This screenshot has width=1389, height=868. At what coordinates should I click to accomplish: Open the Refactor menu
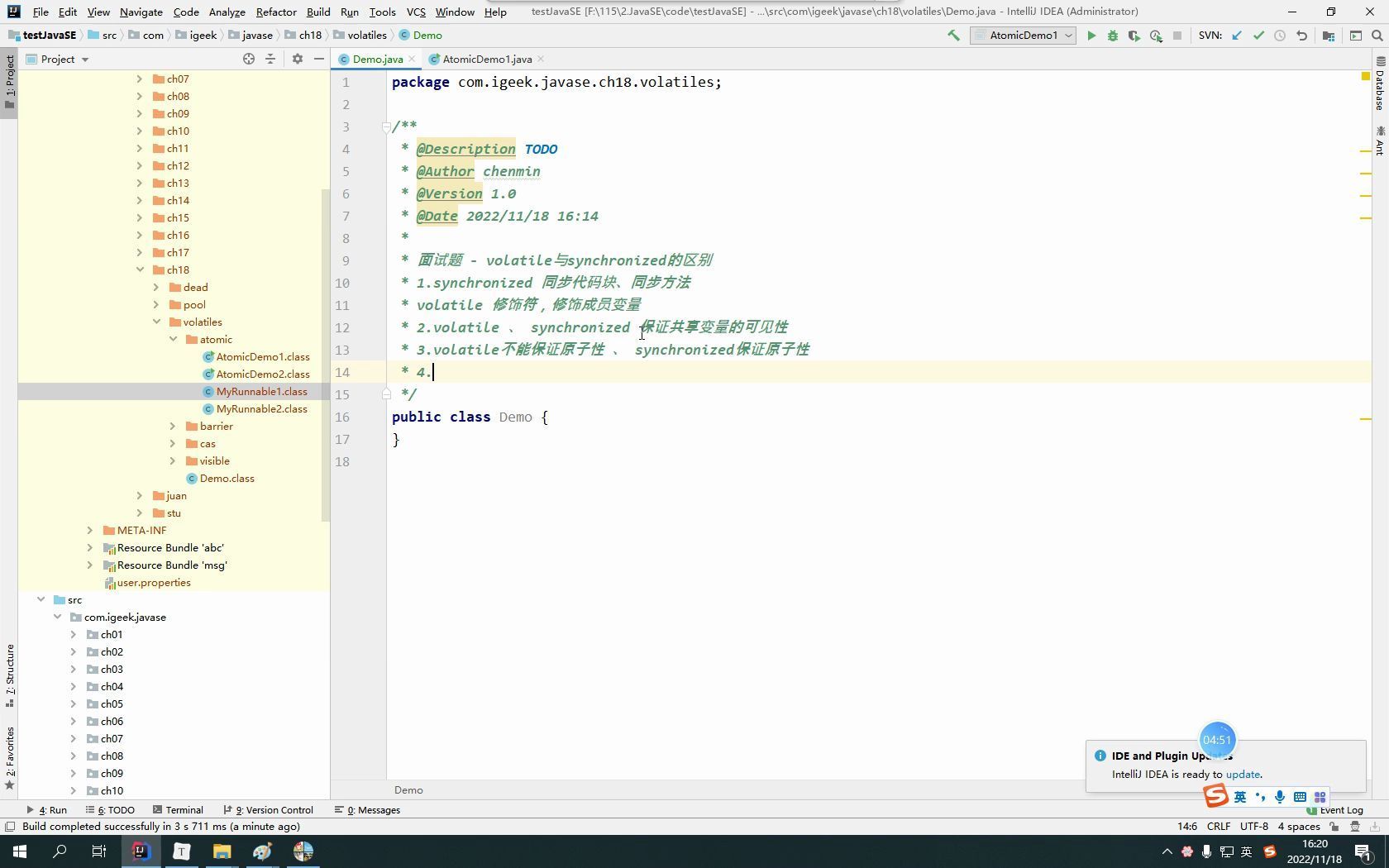(276, 12)
